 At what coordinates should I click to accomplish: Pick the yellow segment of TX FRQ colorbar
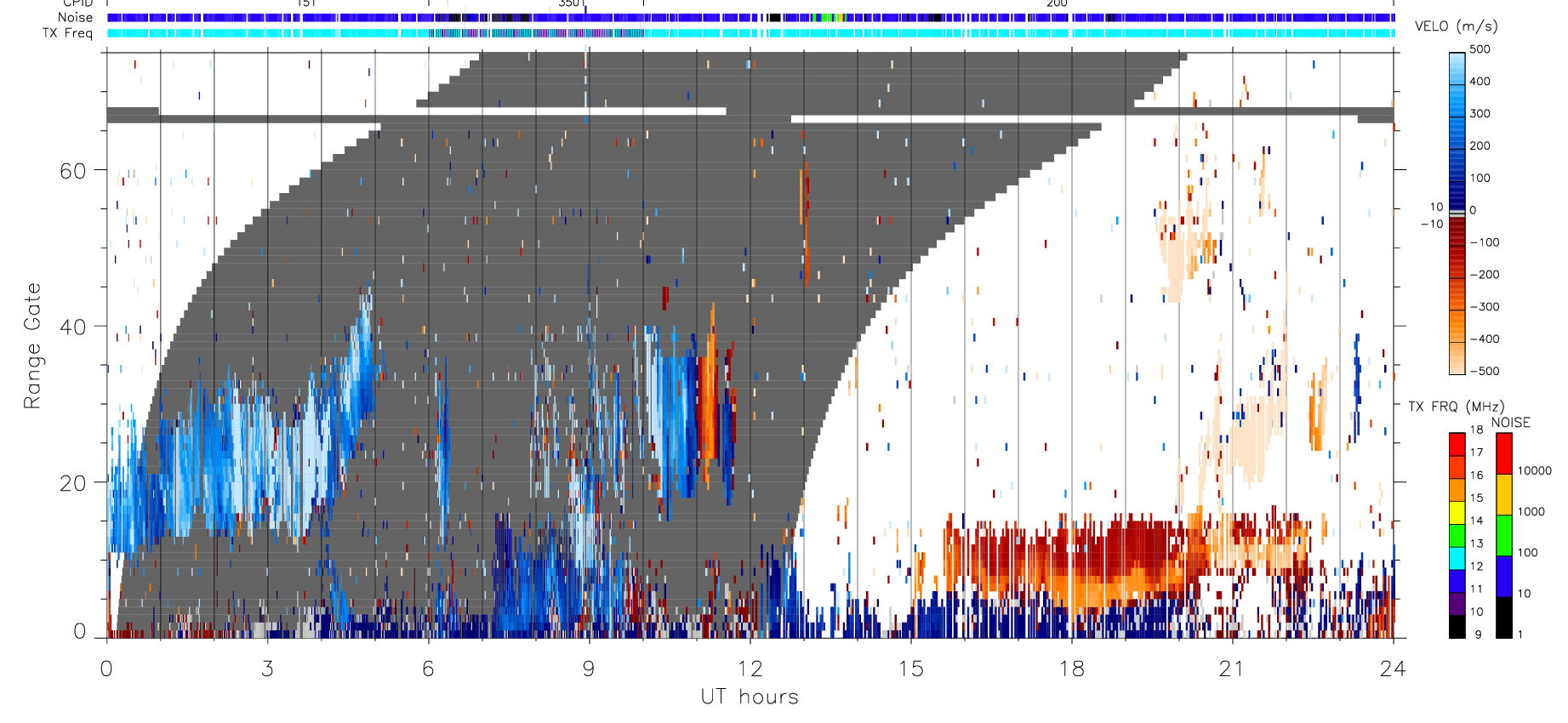point(1457,513)
